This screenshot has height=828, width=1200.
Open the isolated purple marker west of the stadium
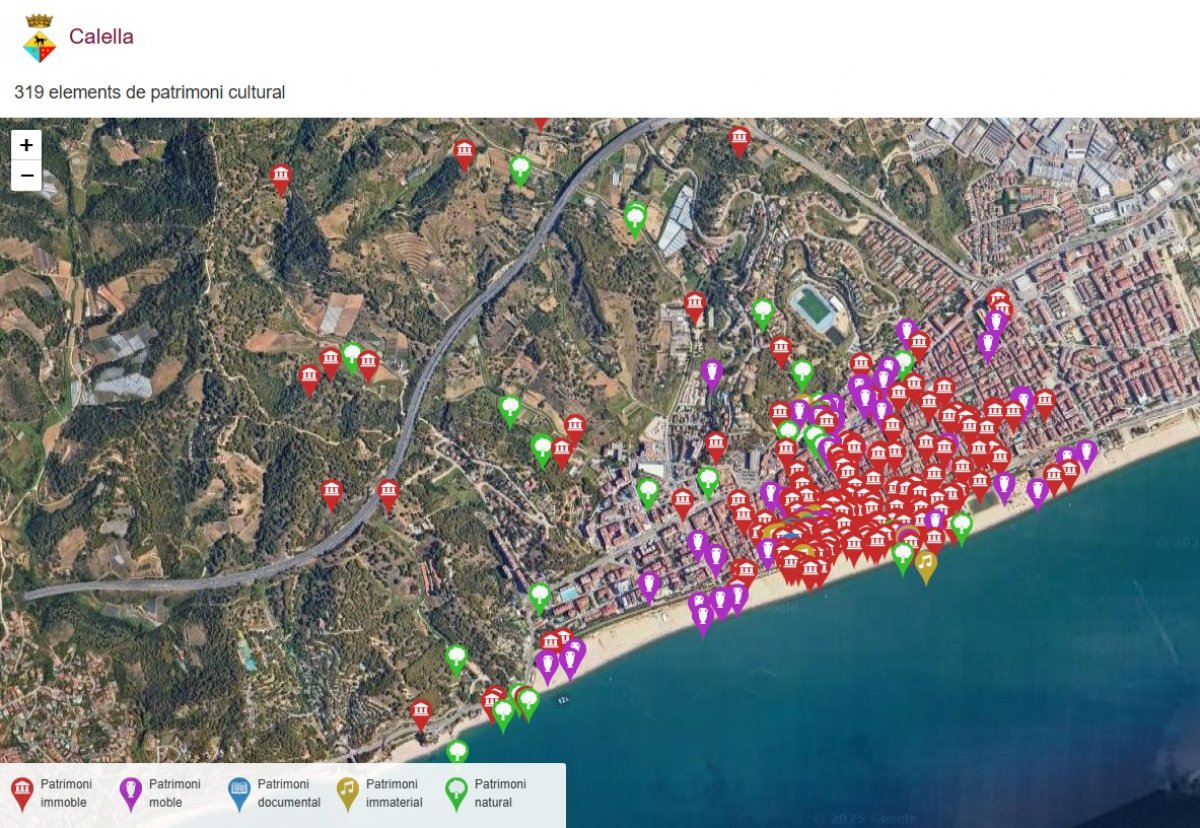click(x=712, y=373)
